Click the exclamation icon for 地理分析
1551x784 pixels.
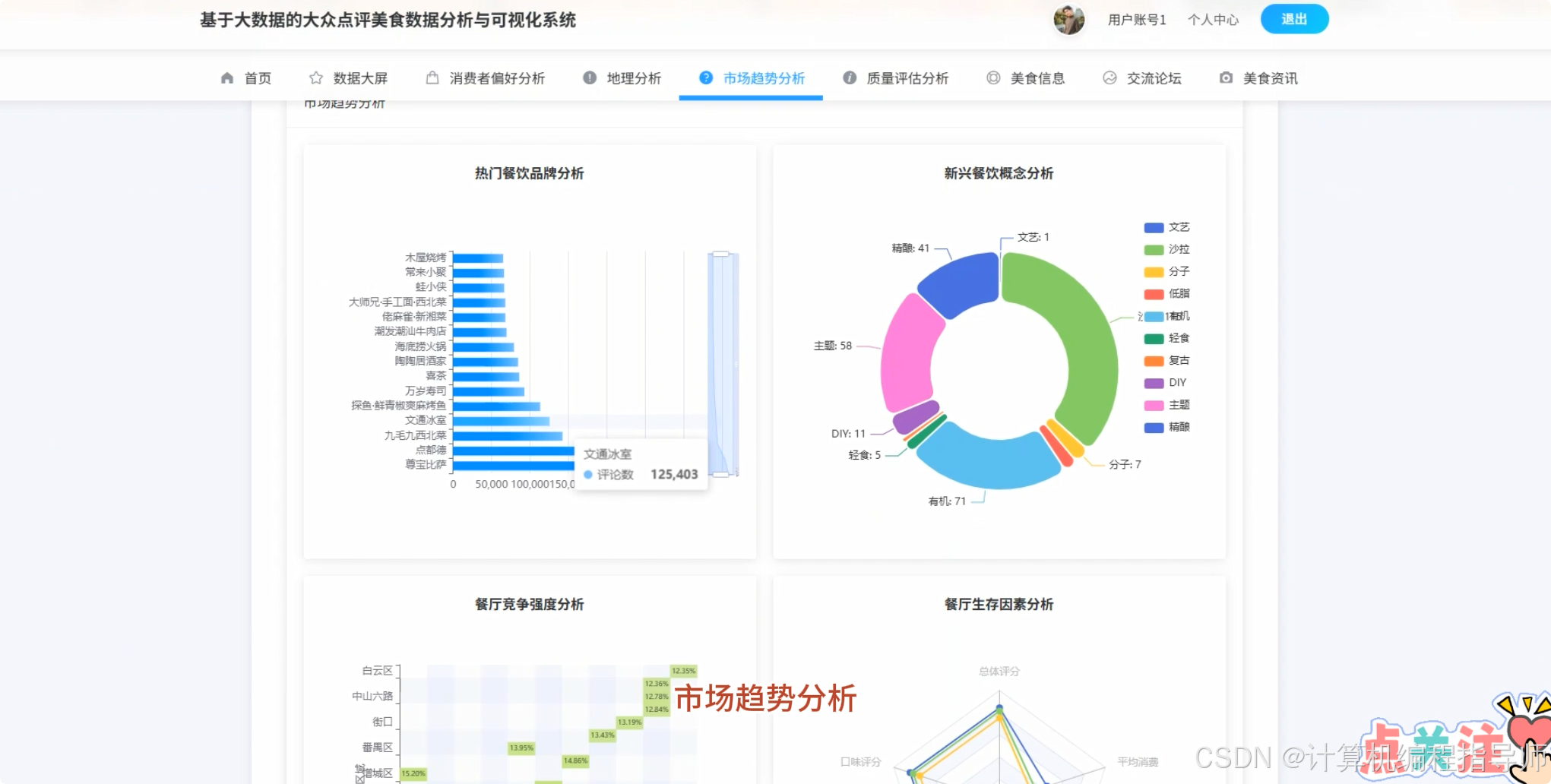point(588,77)
